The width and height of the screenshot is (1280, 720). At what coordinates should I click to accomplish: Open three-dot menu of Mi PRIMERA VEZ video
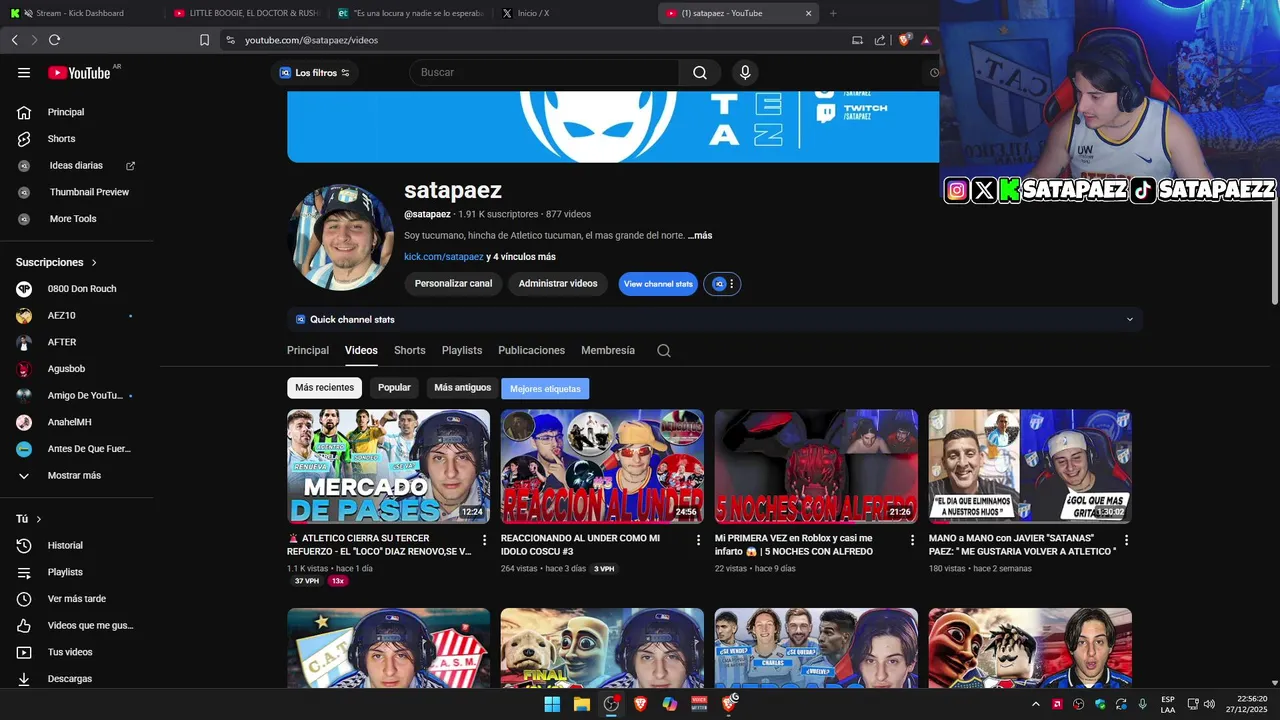pyautogui.click(x=912, y=540)
